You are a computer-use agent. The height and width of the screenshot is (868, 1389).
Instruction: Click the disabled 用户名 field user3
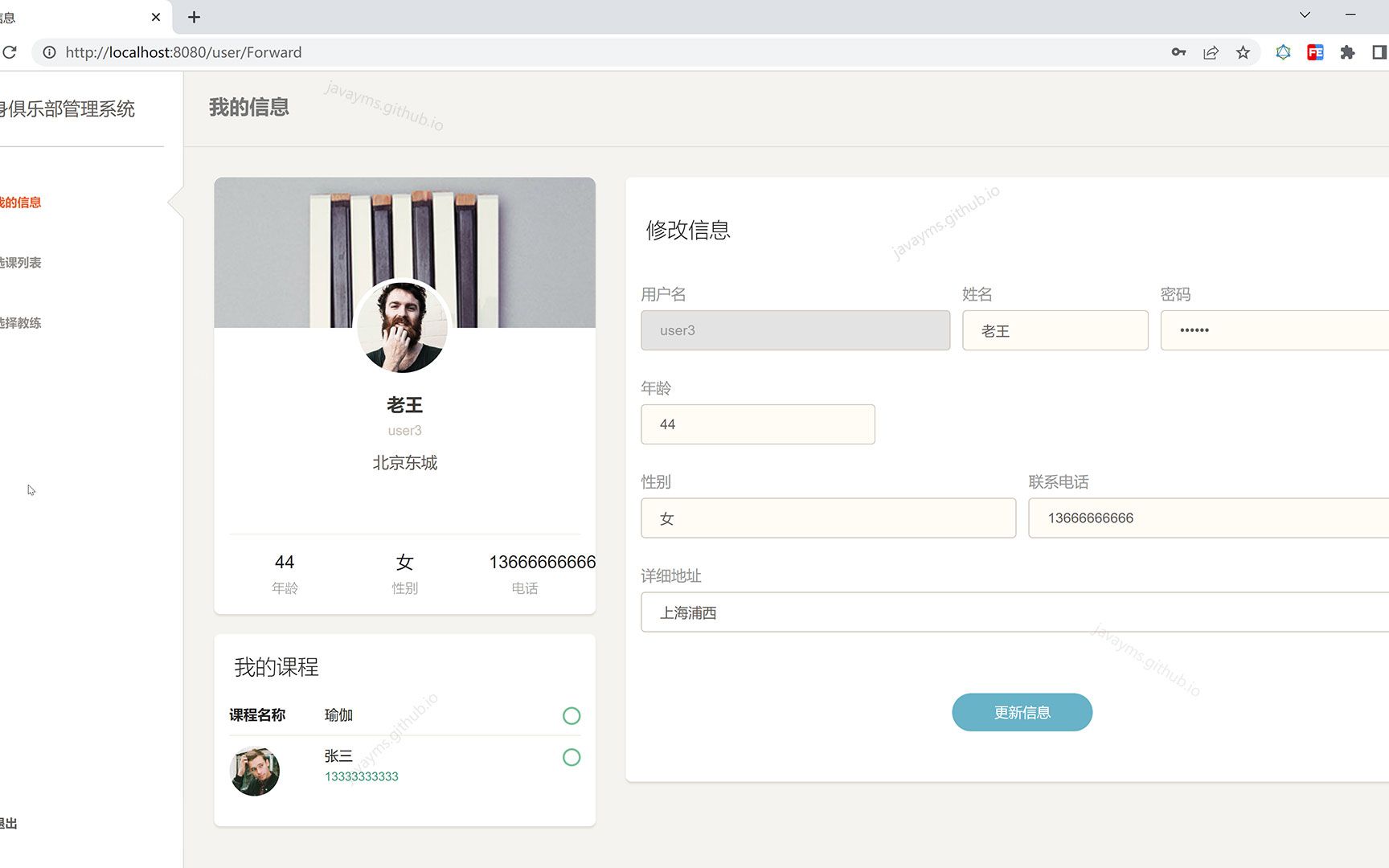point(796,330)
